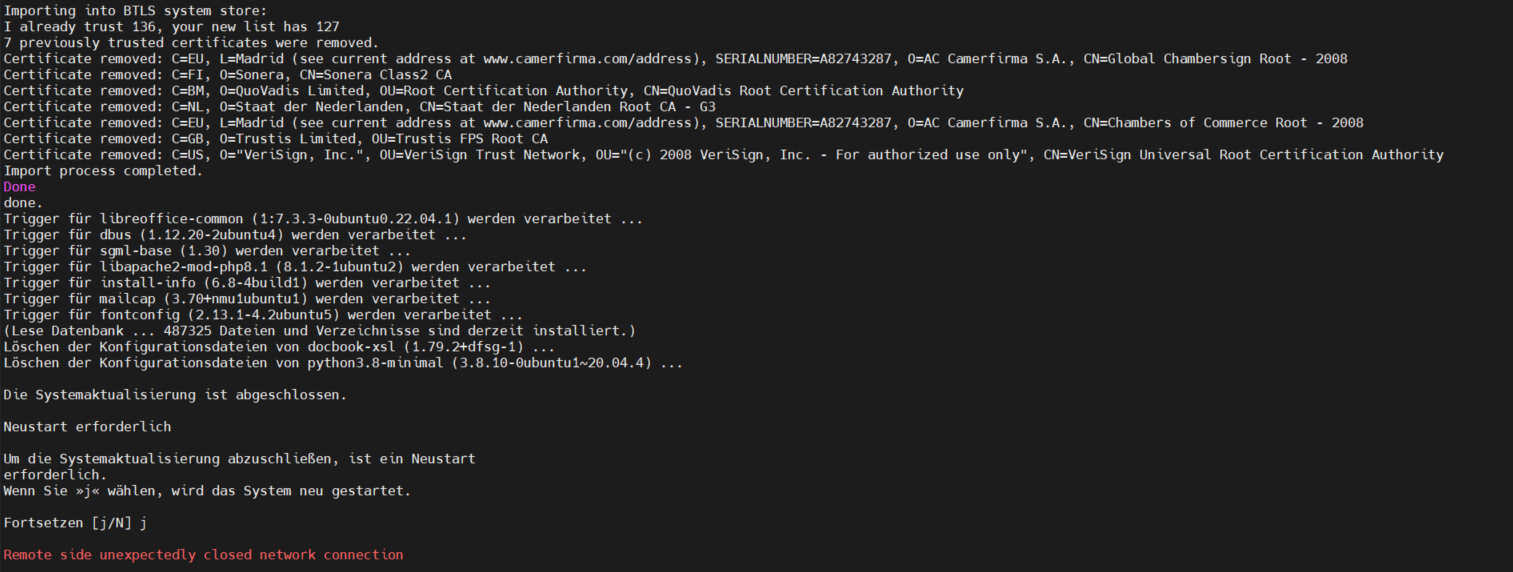Click the python3.8-minimal deletion line
Image resolution: width=1513 pixels, height=572 pixels.
[x=343, y=363]
